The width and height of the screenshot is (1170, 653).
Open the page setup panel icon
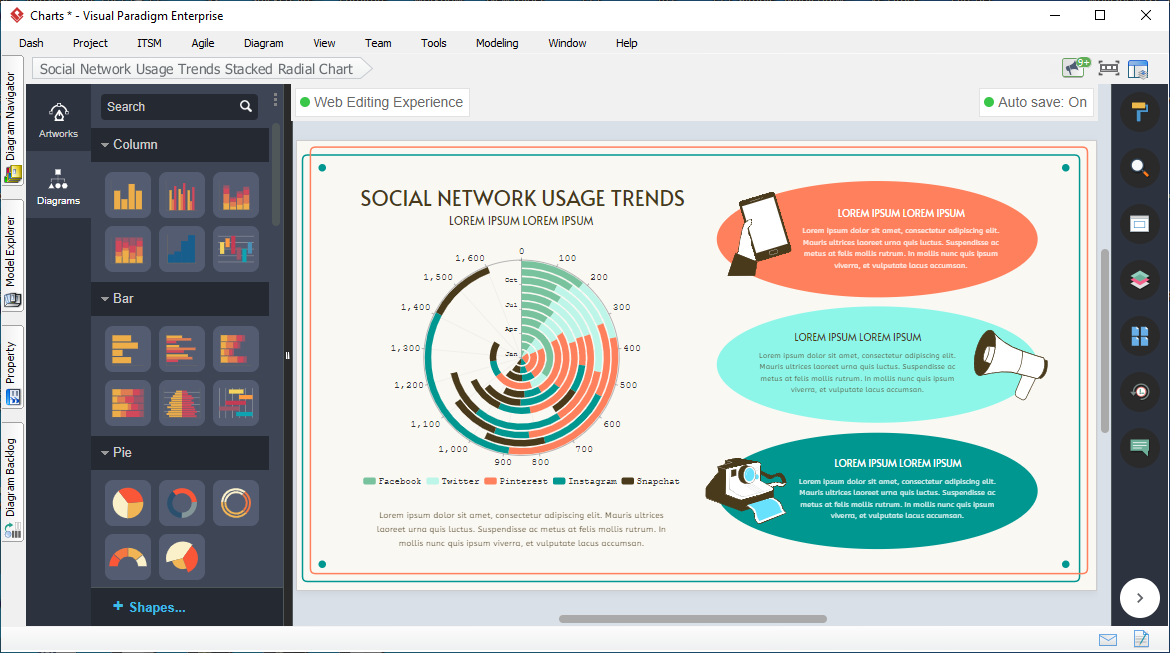(1139, 224)
